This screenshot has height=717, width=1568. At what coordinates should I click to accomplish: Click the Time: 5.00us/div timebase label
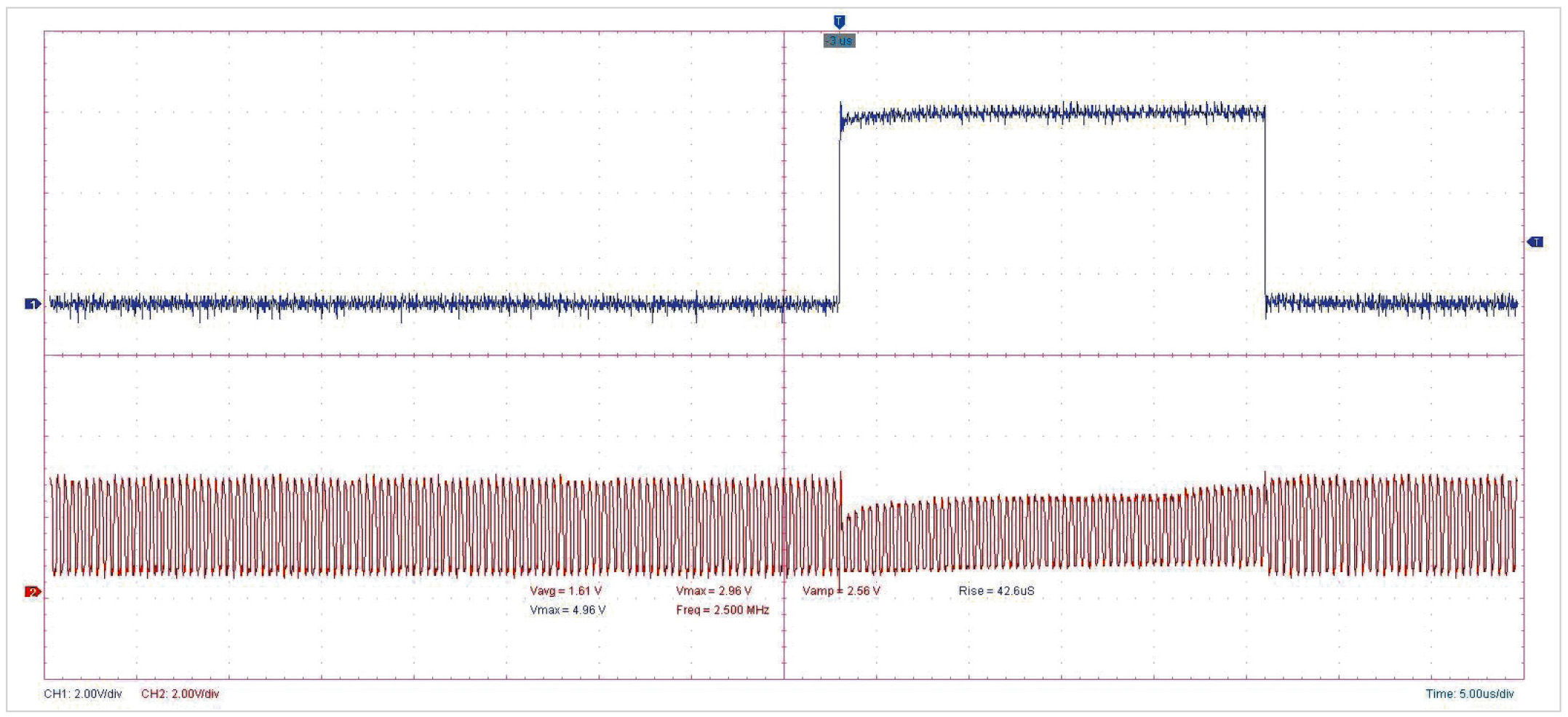click(1469, 694)
